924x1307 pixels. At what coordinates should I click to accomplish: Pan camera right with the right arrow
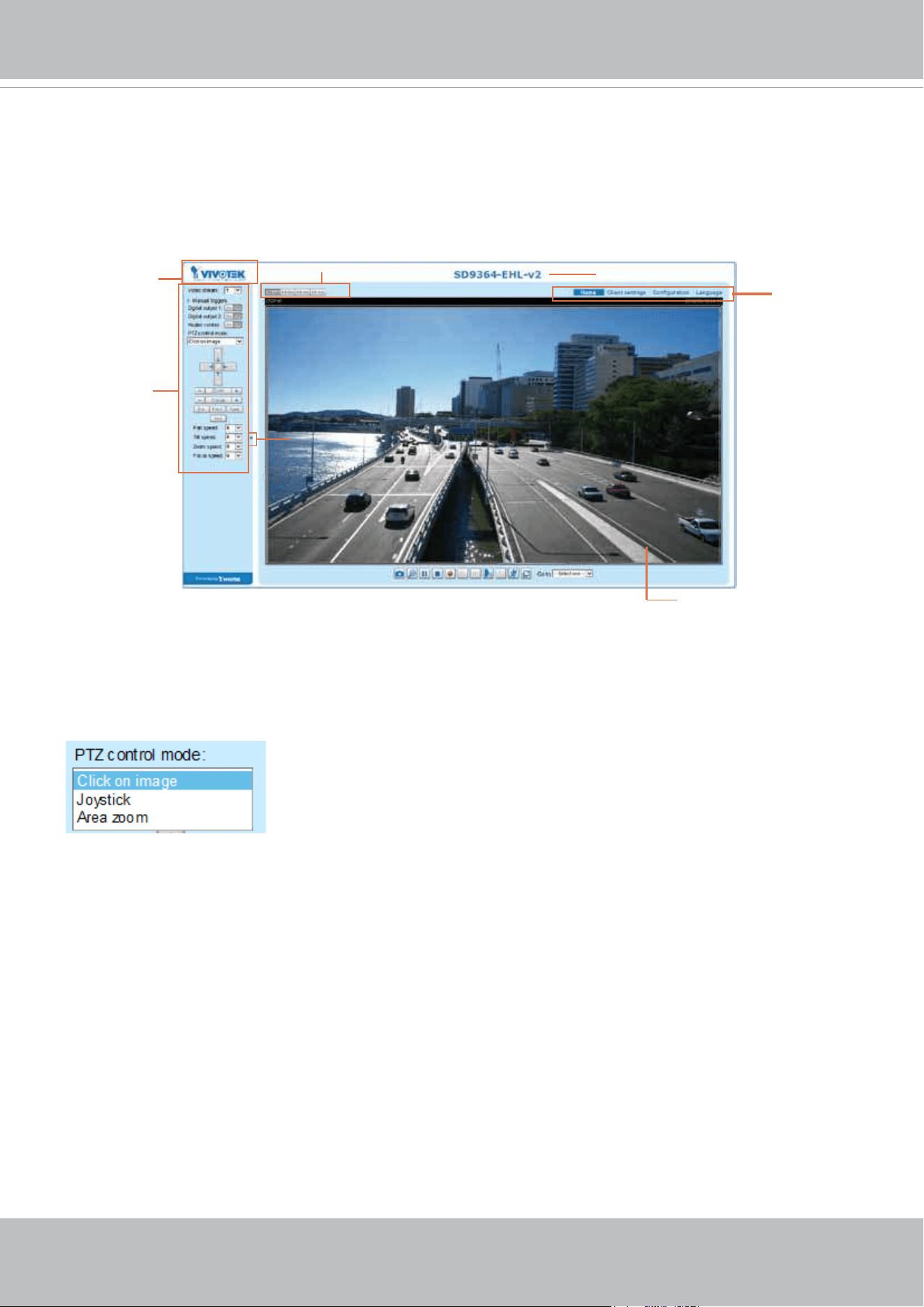coord(230,367)
